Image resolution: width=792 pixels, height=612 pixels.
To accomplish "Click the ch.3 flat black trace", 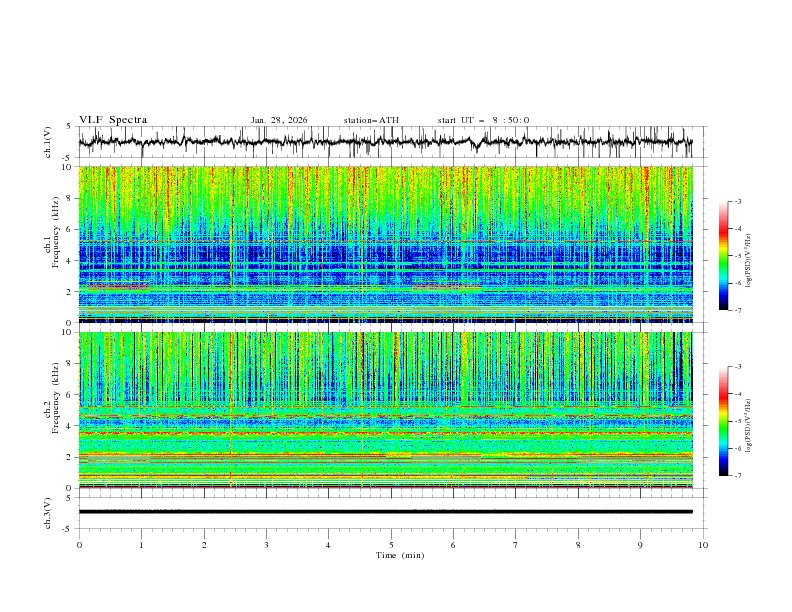I will [x=386, y=512].
